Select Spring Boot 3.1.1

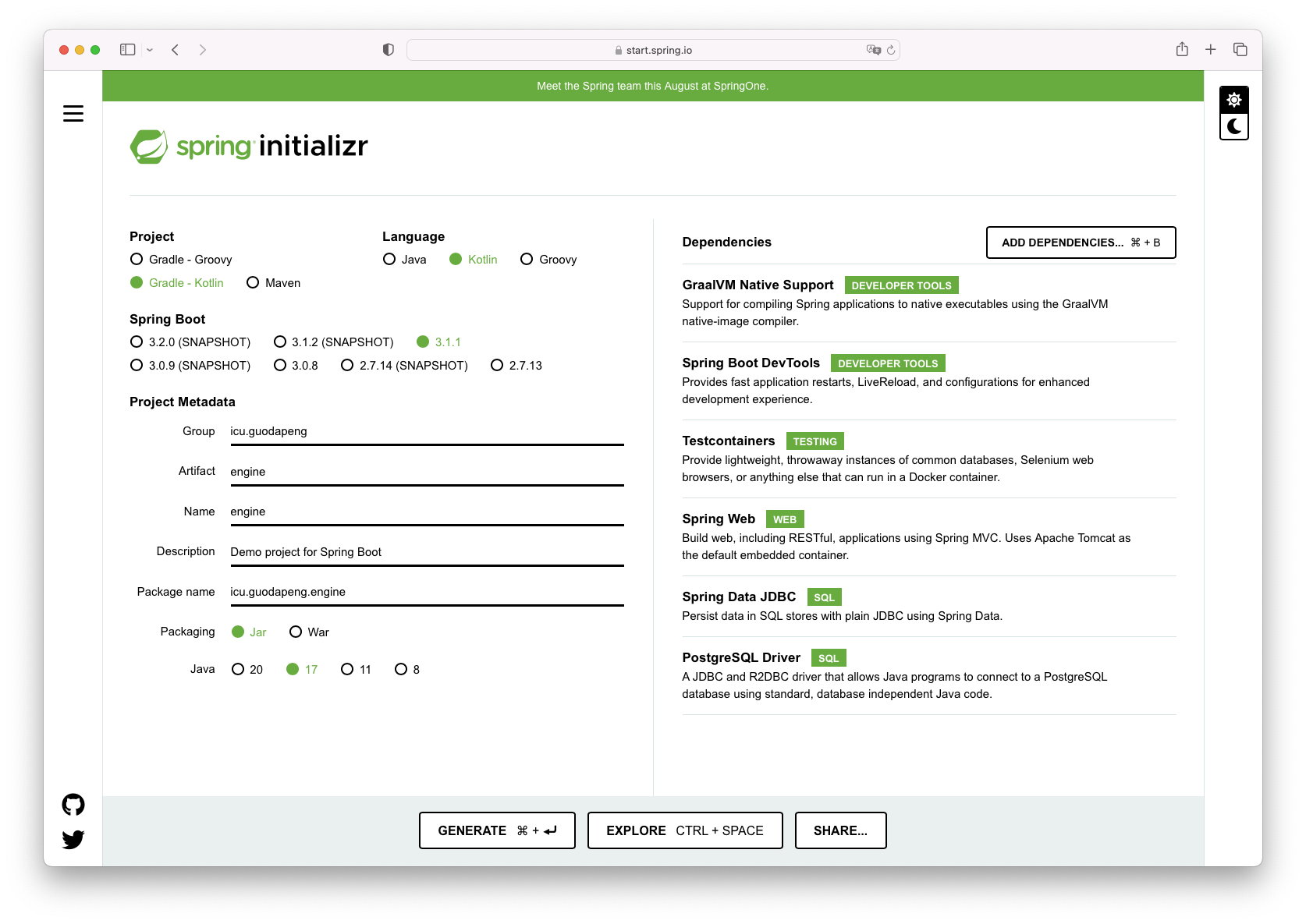click(x=438, y=342)
